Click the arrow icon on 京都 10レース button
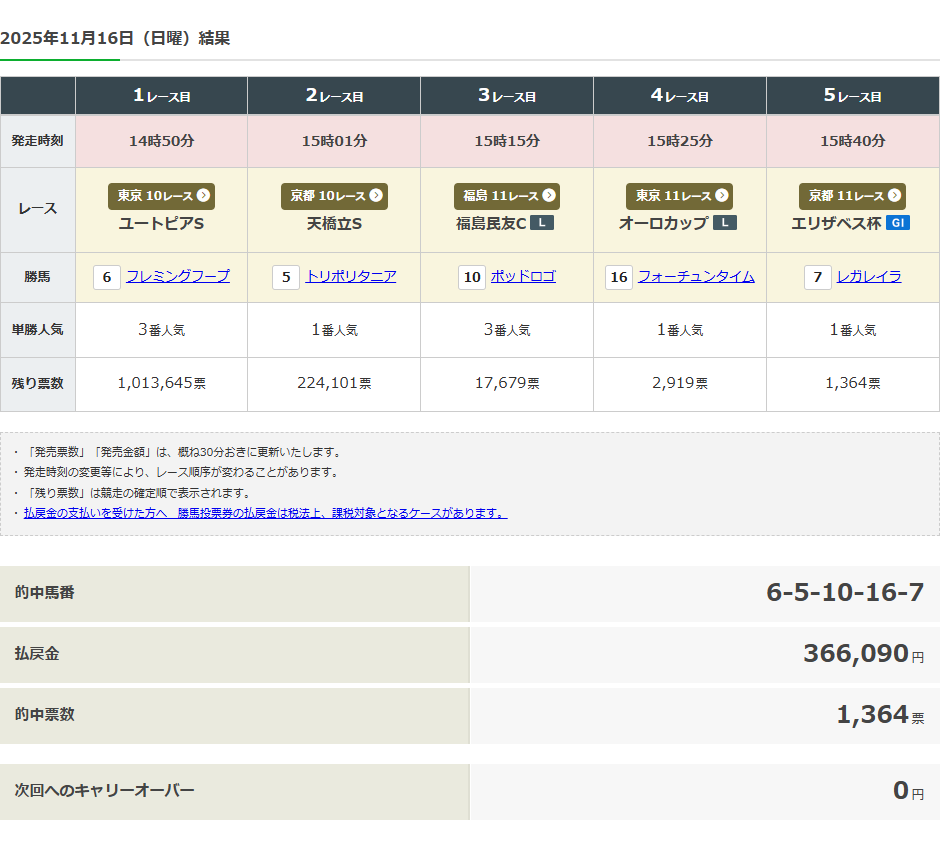Screen dimensions: 944x851 point(376,196)
